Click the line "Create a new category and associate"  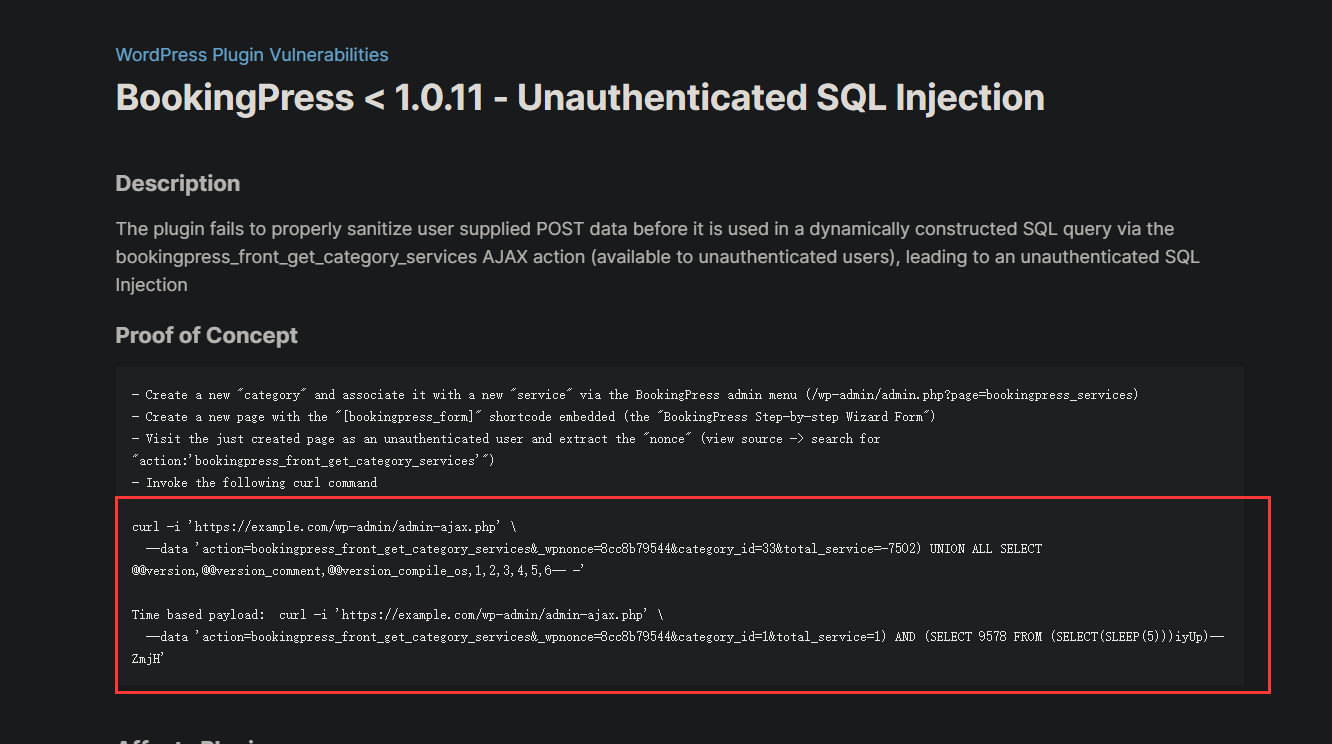click(x=635, y=395)
